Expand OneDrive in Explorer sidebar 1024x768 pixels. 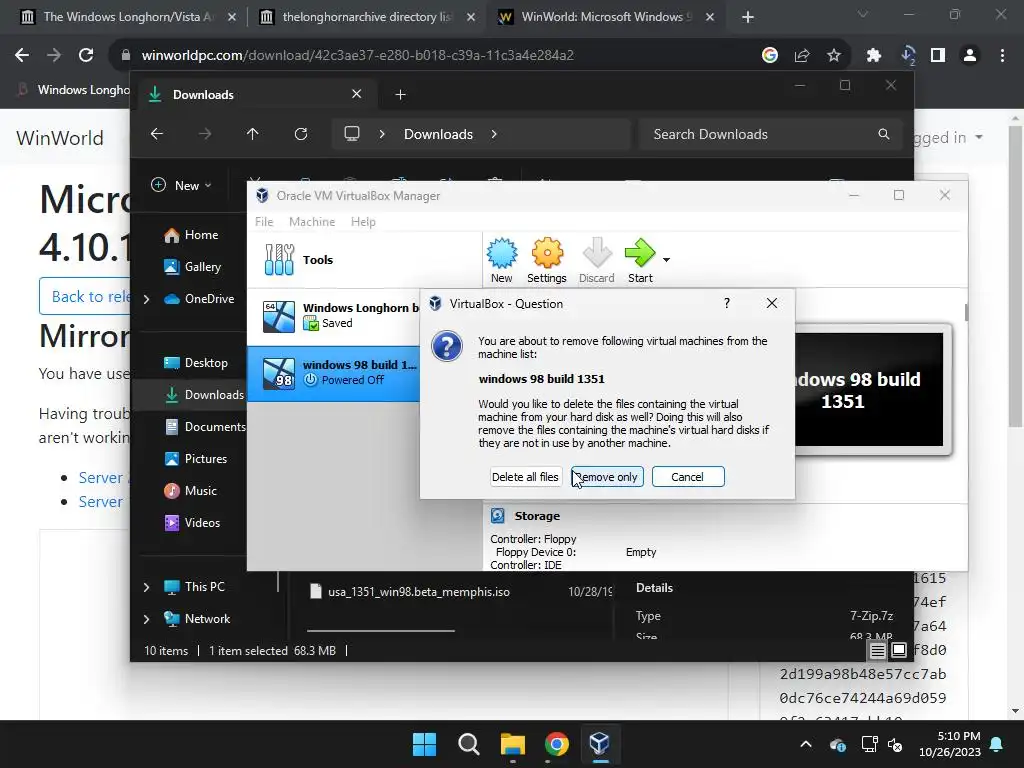(146, 299)
